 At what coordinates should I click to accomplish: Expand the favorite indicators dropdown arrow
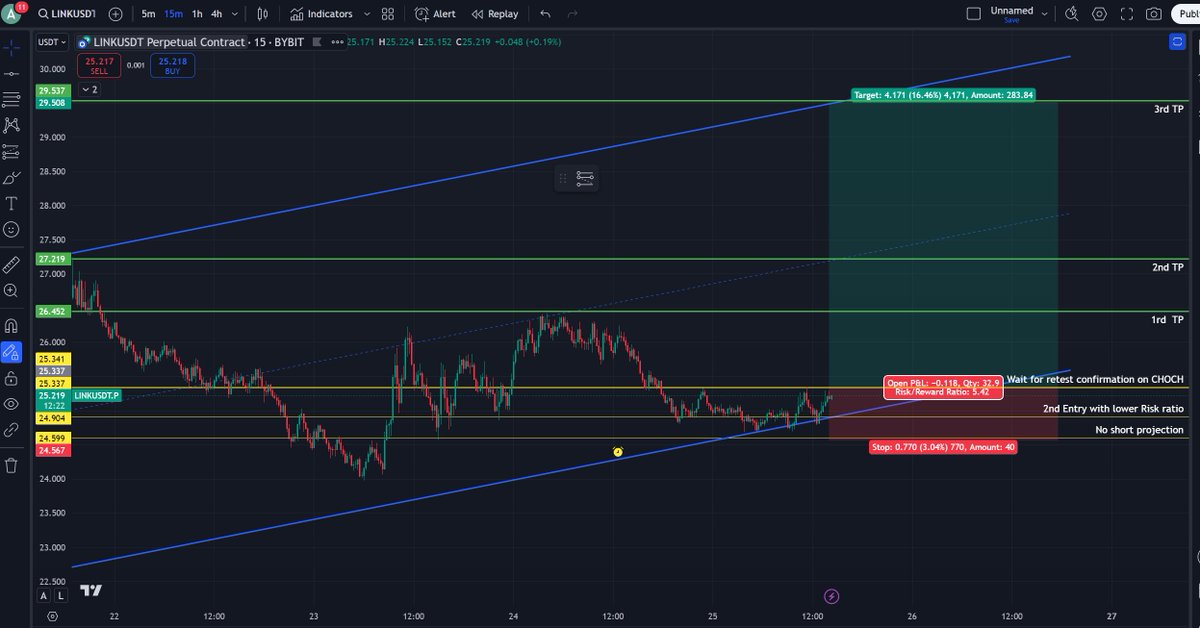tap(367, 14)
